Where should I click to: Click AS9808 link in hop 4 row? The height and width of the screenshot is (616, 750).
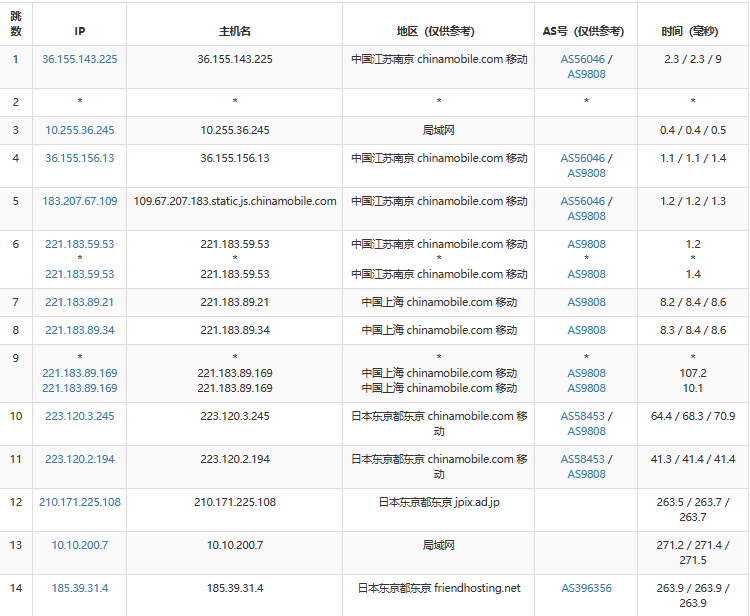pos(586,173)
